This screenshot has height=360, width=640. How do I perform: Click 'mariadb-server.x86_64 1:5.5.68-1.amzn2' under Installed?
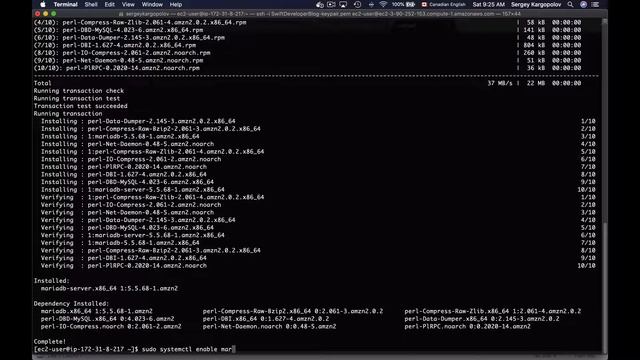(x=109, y=289)
